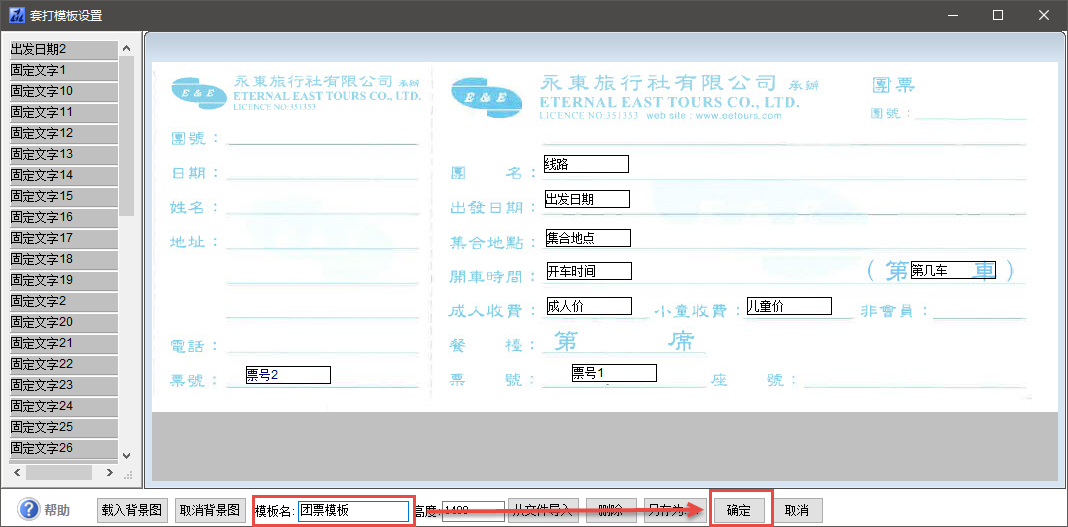Click the 取消背景图 button
This screenshot has width=1068, height=527.
209,510
